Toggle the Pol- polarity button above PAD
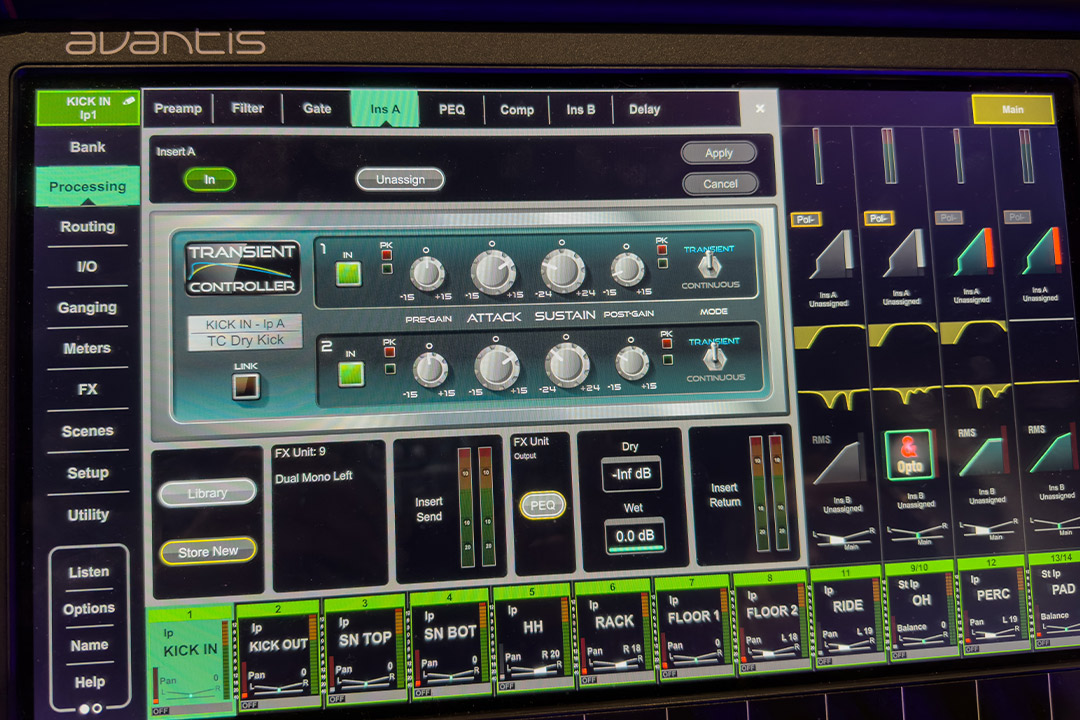The image size is (1080, 720). tap(1017, 217)
